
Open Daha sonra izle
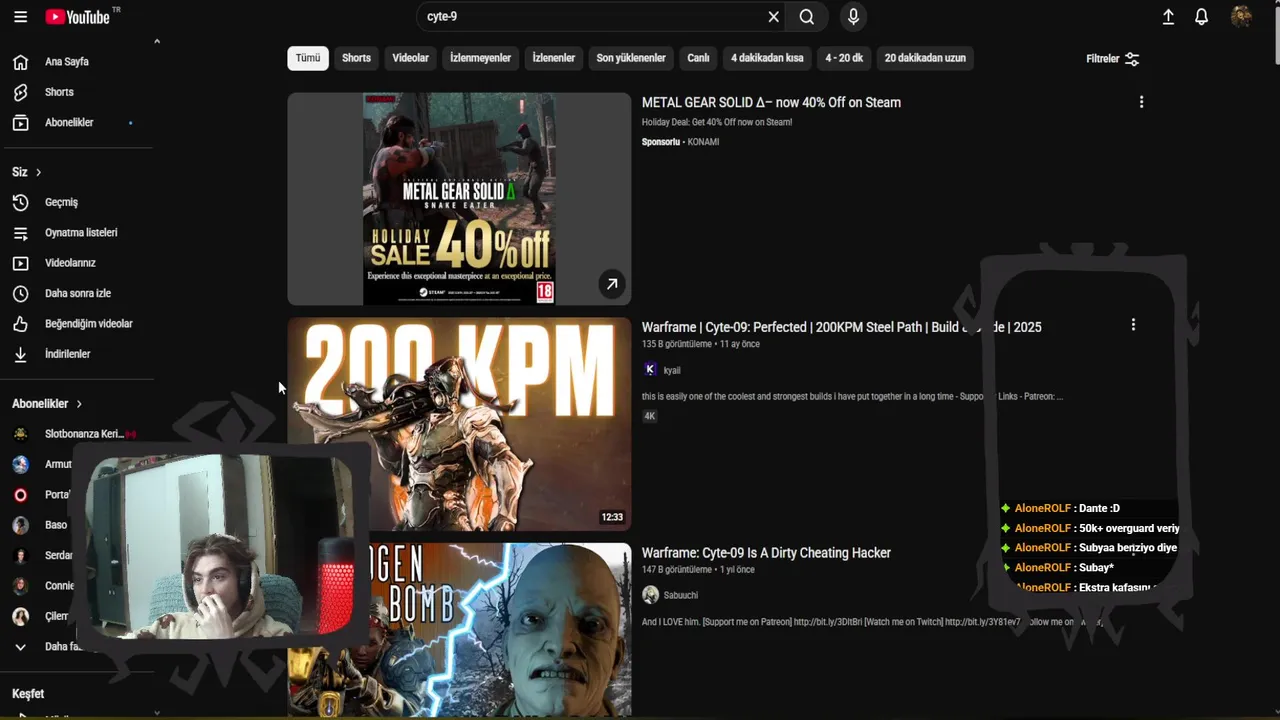pyautogui.click(x=77, y=293)
